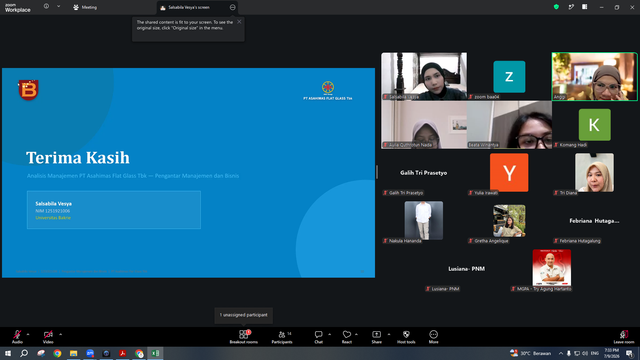Select Gretha Angelique's participant tile
The image size is (640, 360).
tap(509, 220)
